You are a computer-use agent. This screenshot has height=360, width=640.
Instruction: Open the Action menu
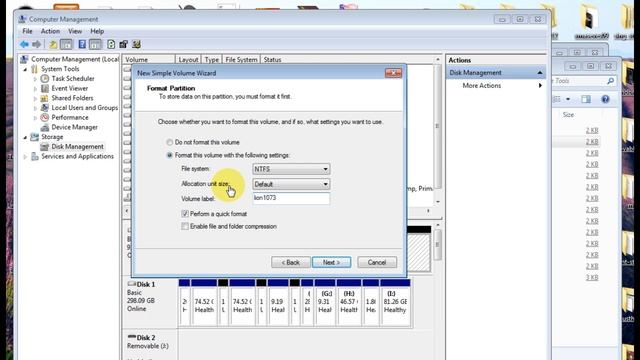click(x=50, y=31)
